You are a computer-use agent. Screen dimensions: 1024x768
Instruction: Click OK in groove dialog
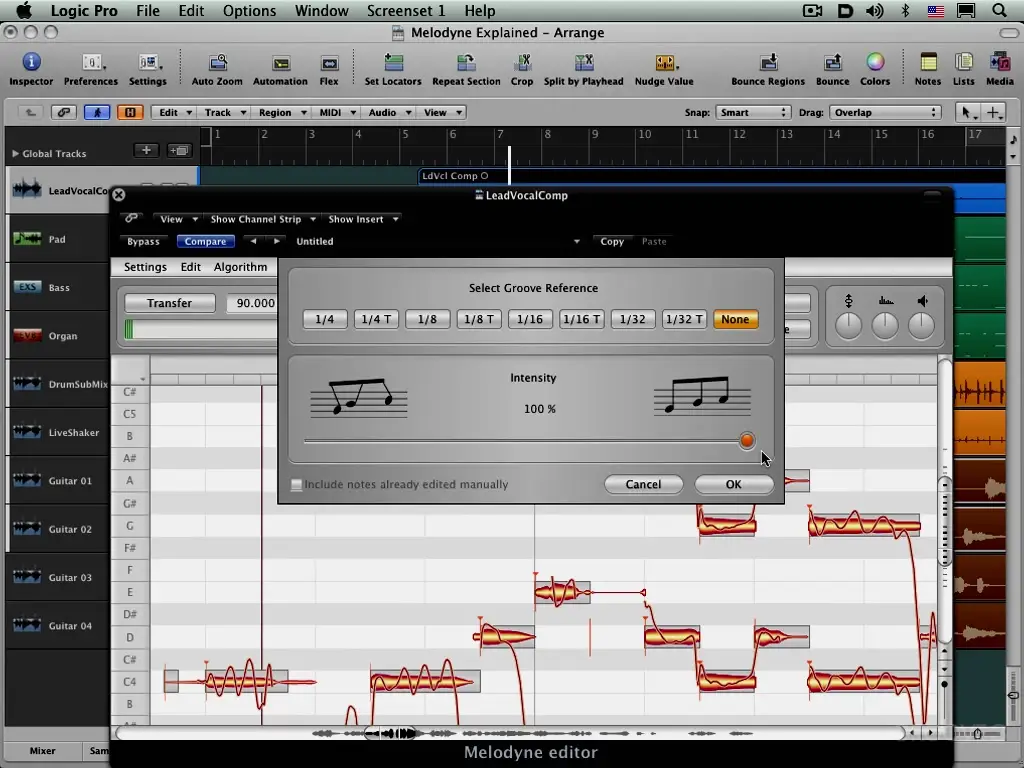[x=733, y=484]
